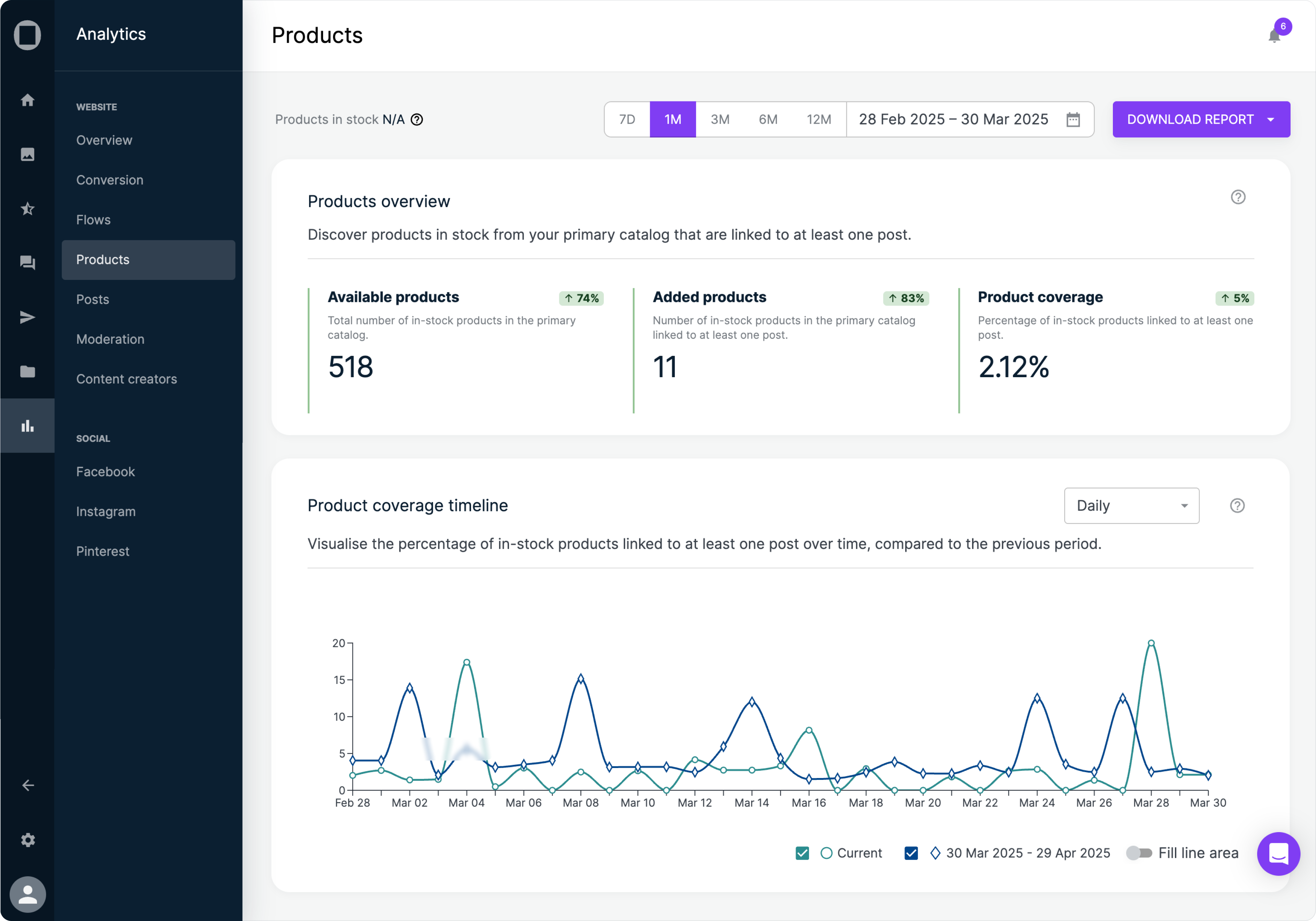Click the calendar icon in date range
Viewport: 1316px width, 921px height.
click(x=1072, y=119)
